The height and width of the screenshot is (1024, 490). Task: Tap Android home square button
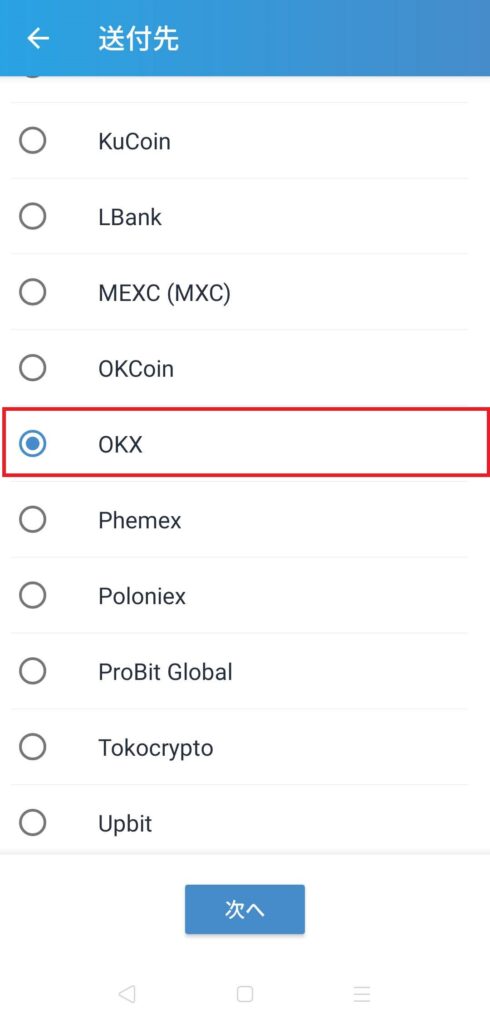tap(245, 994)
